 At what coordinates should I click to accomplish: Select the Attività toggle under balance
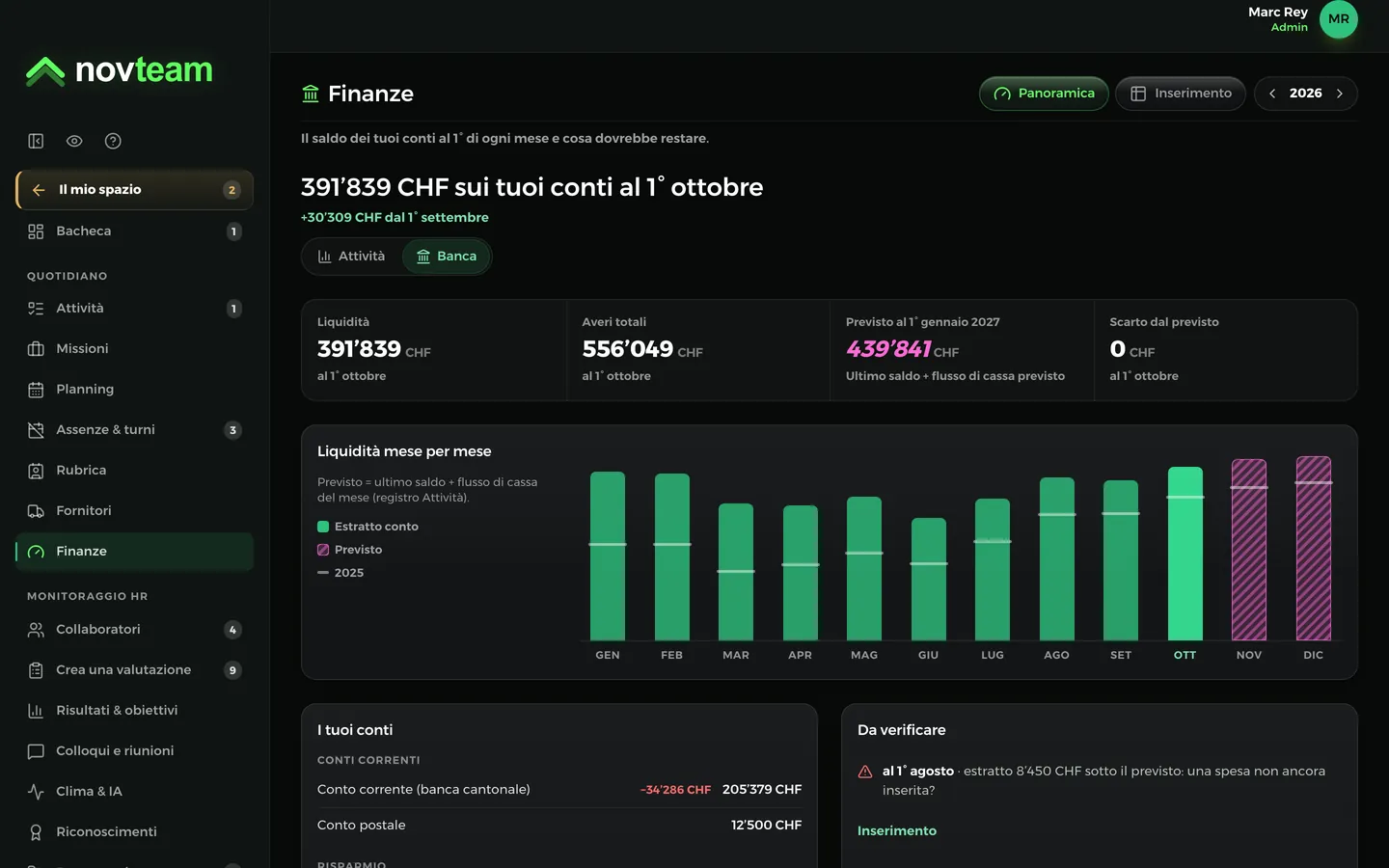[x=352, y=257]
